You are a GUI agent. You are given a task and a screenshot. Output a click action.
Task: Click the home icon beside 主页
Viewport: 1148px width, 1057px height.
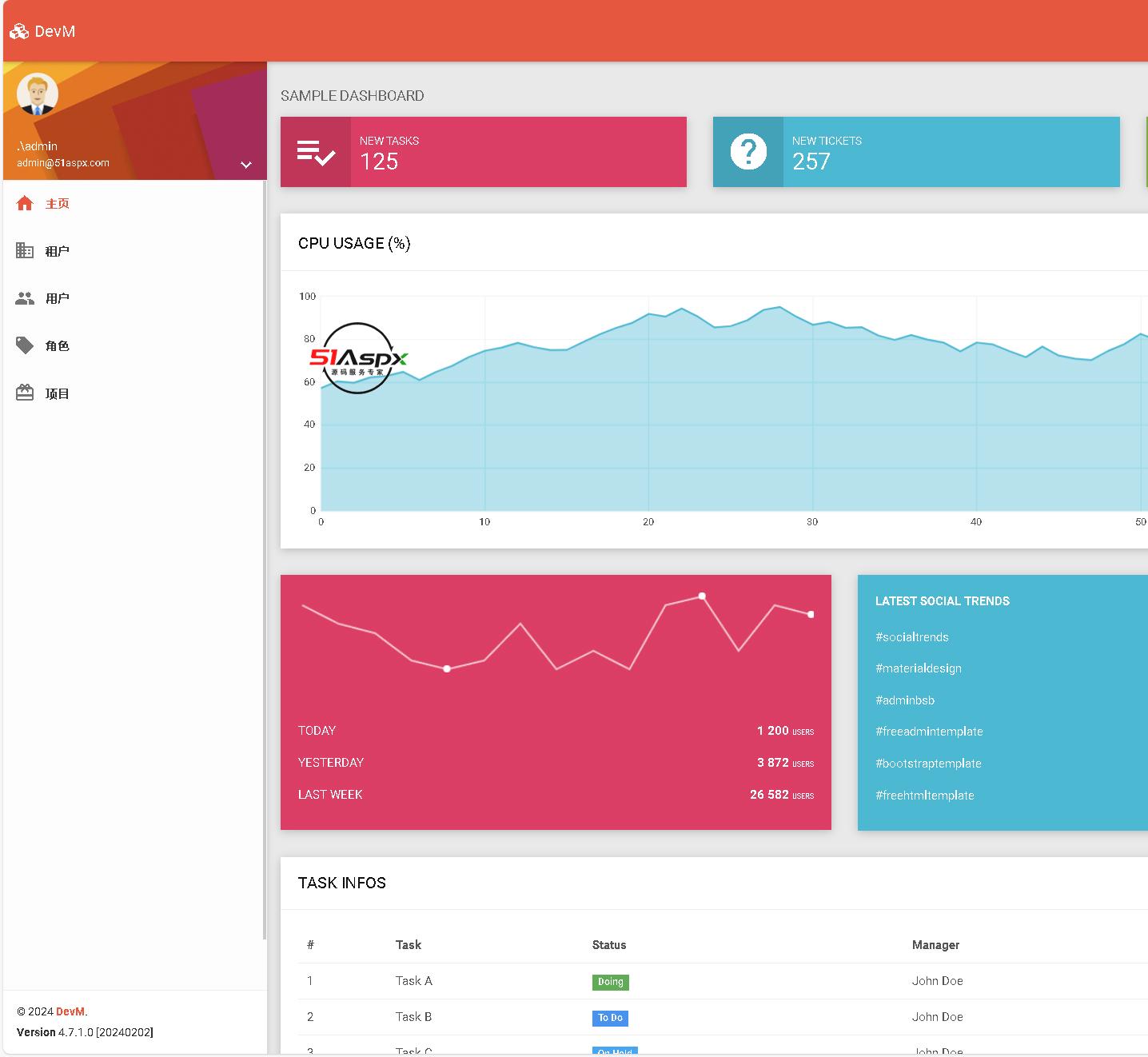25,203
